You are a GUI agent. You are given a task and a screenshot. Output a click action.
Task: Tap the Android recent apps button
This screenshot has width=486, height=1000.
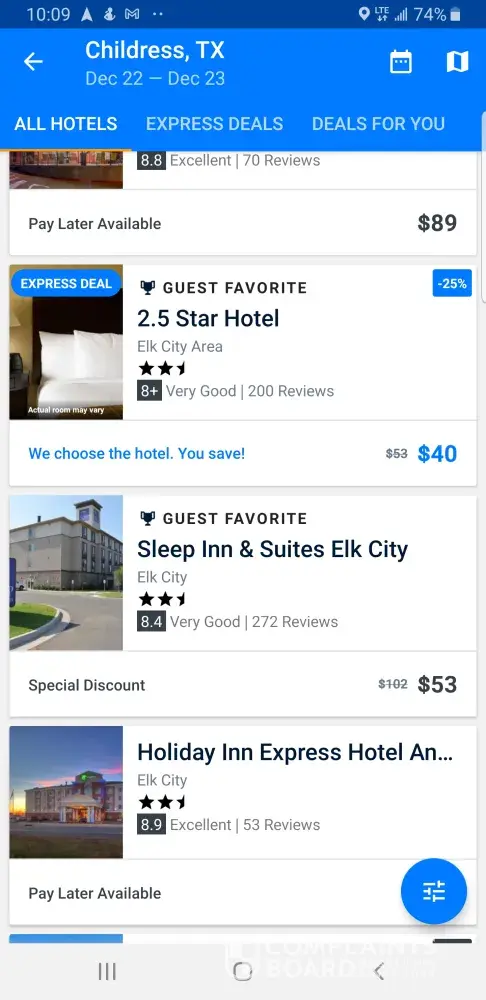(107, 971)
